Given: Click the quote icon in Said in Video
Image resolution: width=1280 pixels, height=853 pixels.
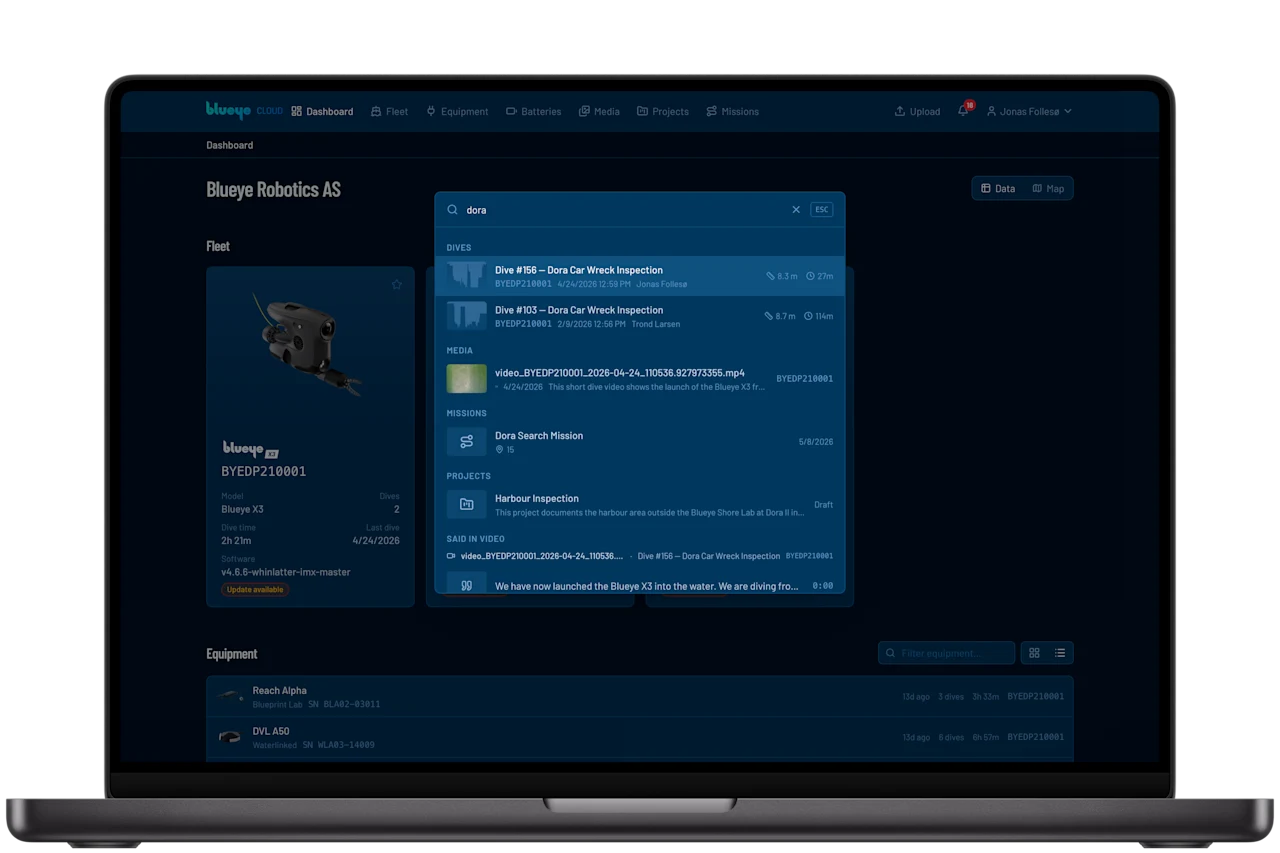Looking at the screenshot, I should tap(466, 585).
